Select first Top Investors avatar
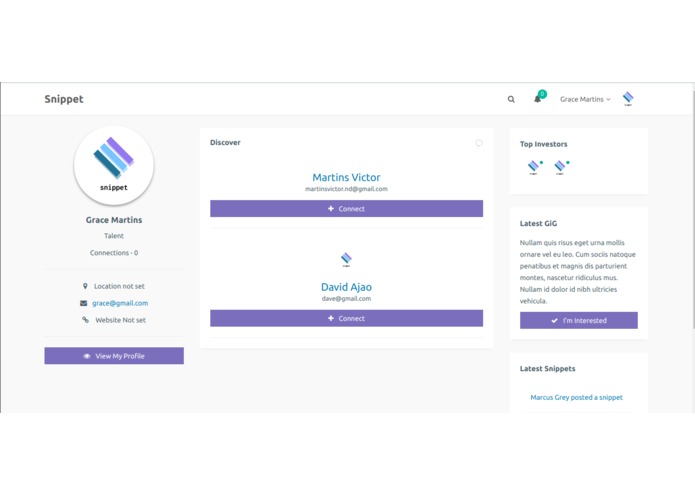Image resolution: width=695 pixels, height=494 pixels. pyautogui.click(x=535, y=167)
